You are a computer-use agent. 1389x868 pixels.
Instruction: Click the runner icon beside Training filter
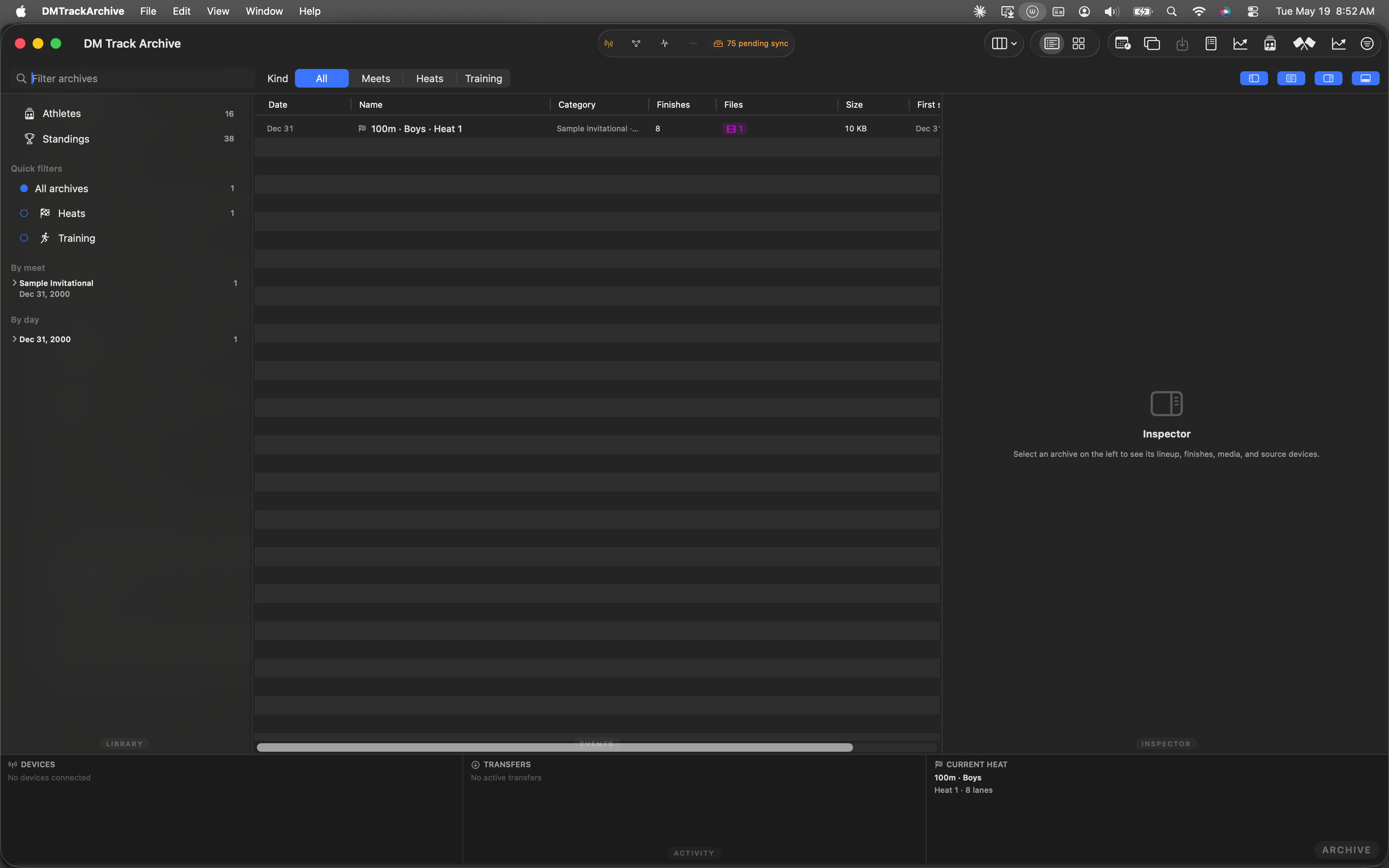[x=45, y=238]
